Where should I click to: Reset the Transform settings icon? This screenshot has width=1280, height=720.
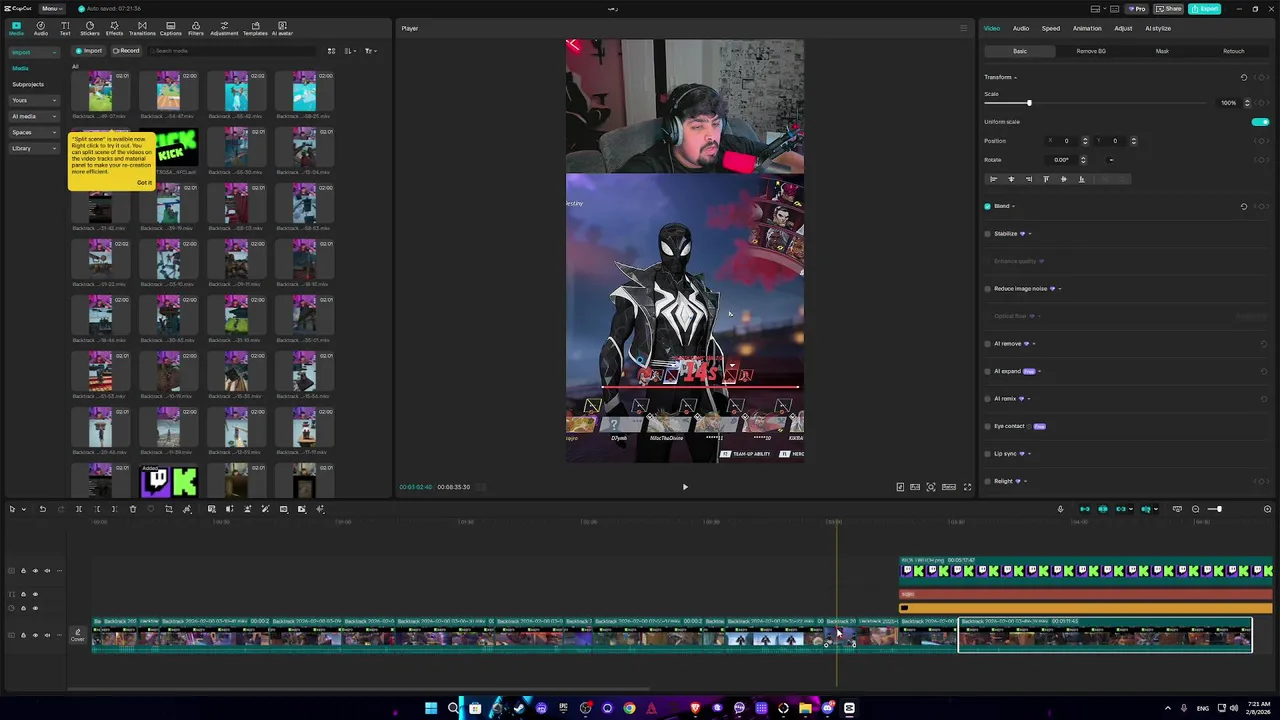click(x=1244, y=77)
